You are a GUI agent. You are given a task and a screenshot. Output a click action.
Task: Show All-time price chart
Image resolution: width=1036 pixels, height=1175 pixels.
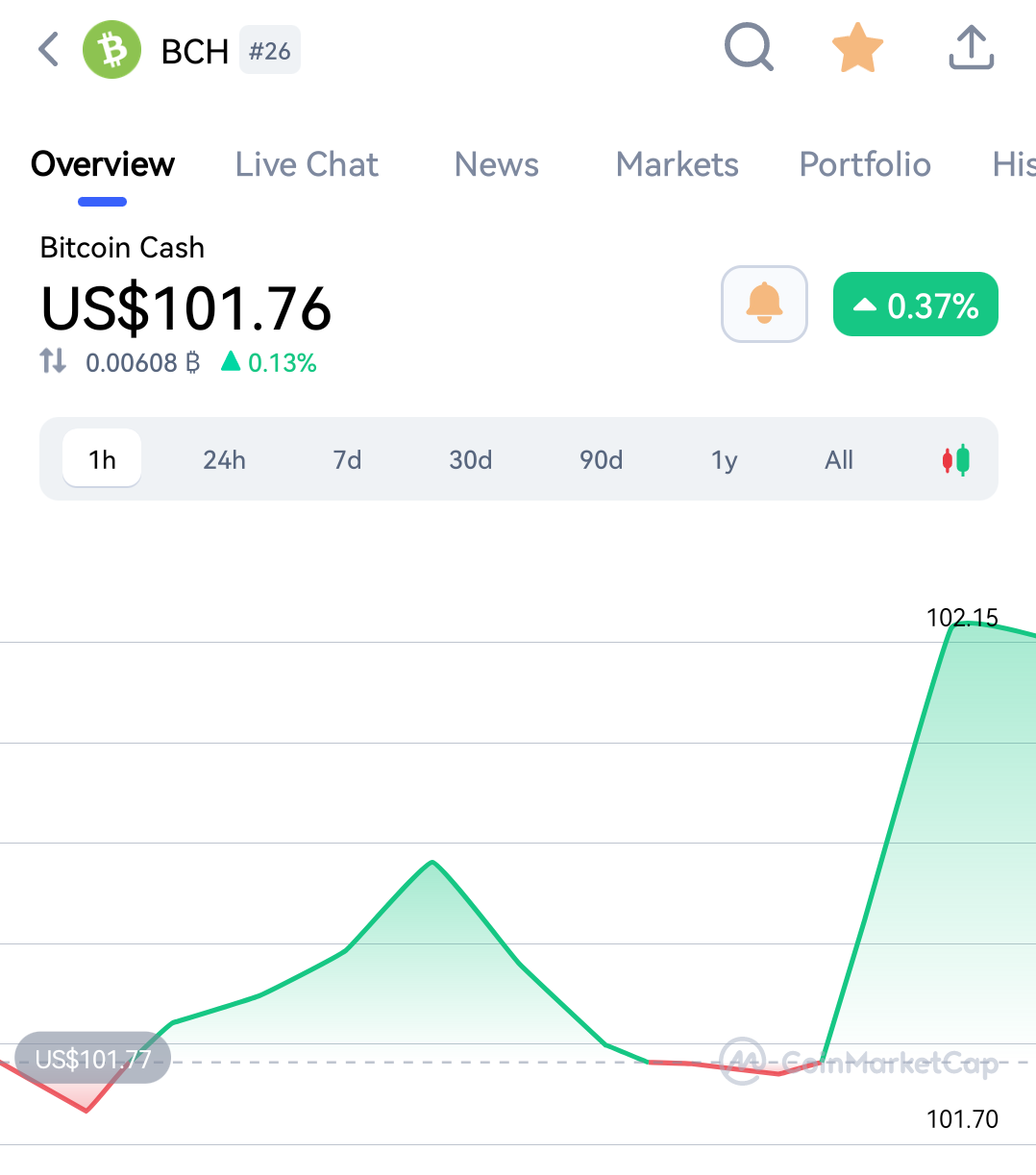click(839, 460)
